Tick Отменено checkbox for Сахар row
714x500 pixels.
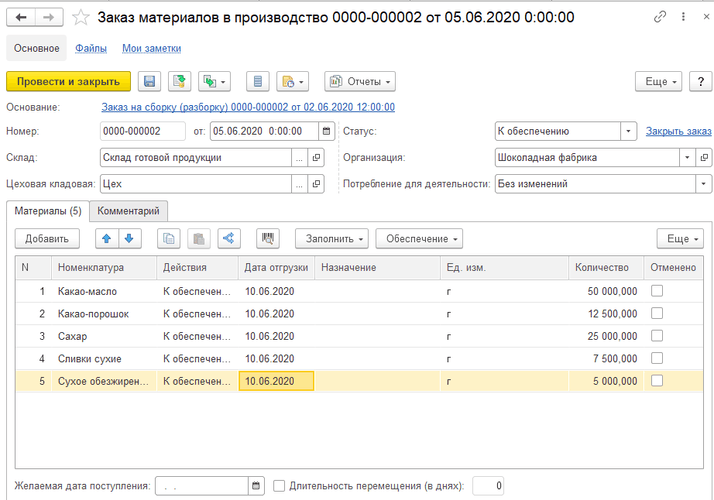657,336
